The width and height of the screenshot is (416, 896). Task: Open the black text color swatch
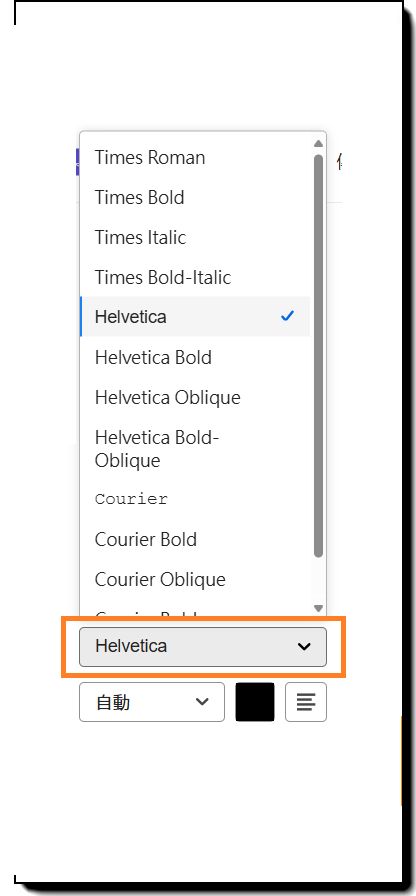click(255, 702)
